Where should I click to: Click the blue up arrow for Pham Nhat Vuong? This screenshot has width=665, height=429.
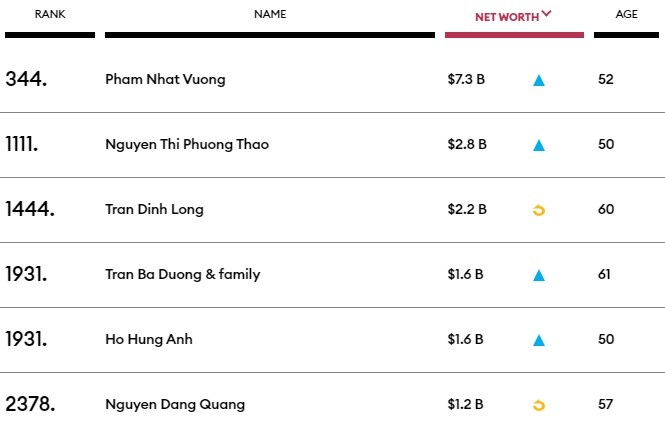(539, 80)
